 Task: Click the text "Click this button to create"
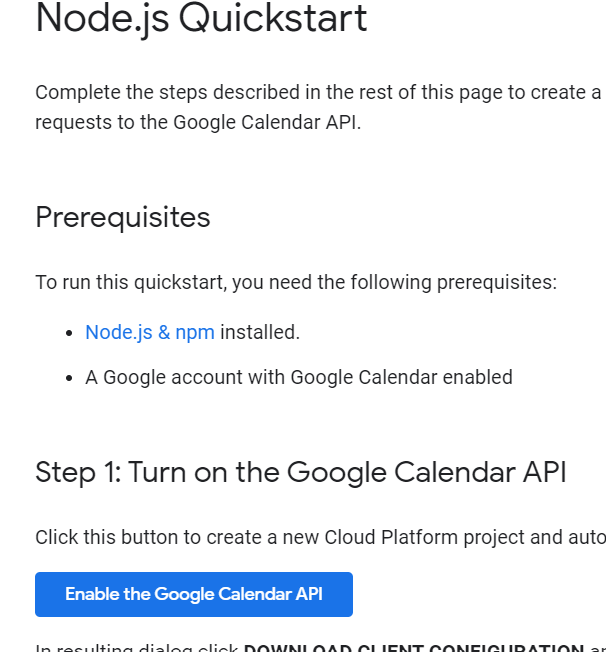click(x=151, y=537)
